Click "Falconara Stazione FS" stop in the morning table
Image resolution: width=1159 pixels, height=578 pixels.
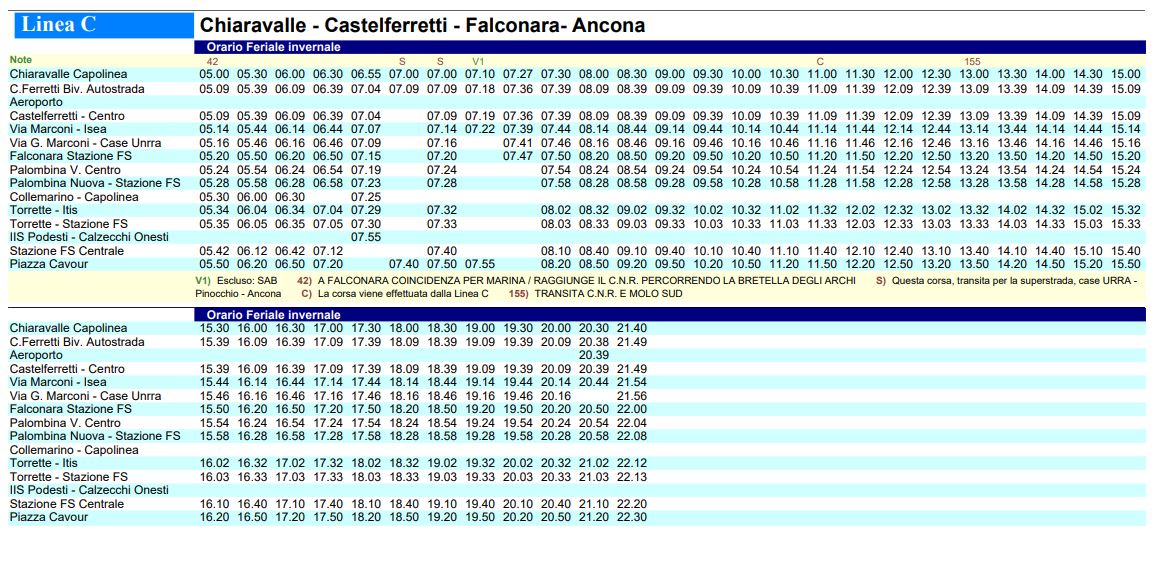71,157
